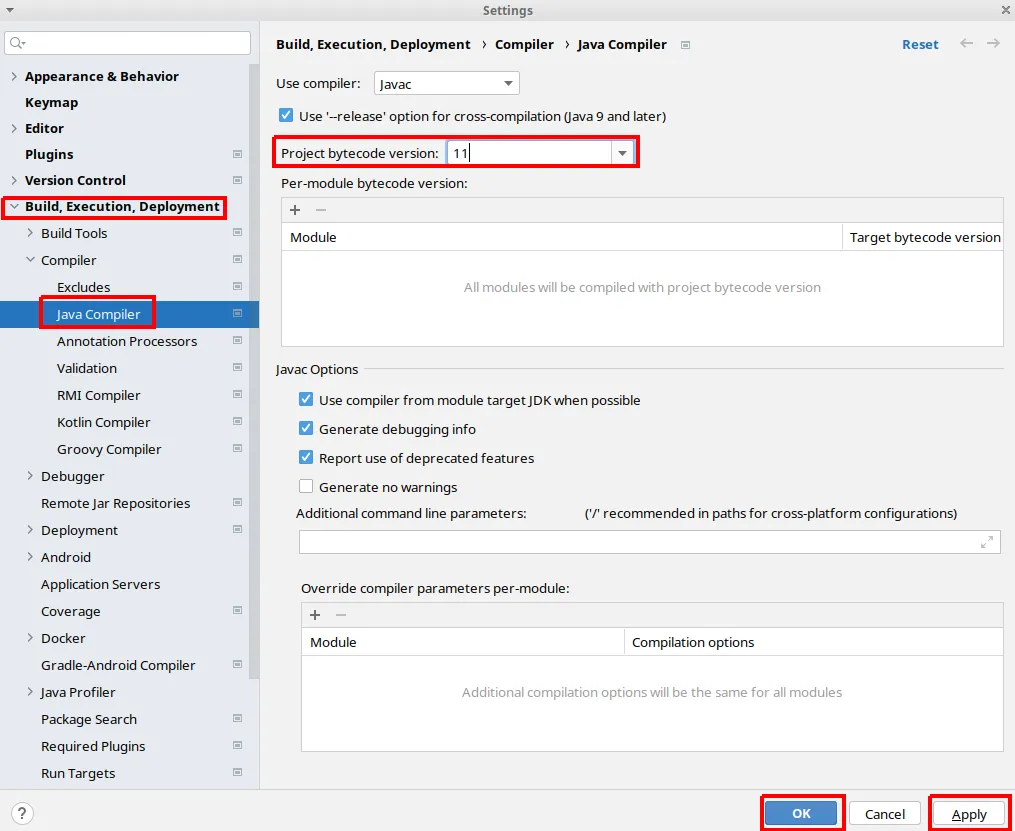Click into the settings search field
The height and width of the screenshot is (831, 1015).
point(128,43)
